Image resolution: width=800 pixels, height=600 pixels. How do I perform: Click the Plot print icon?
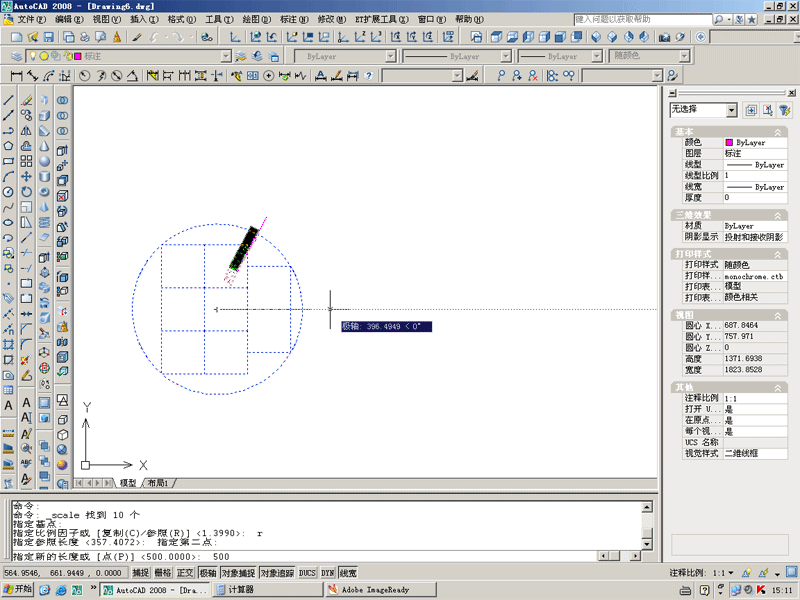[85, 37]
